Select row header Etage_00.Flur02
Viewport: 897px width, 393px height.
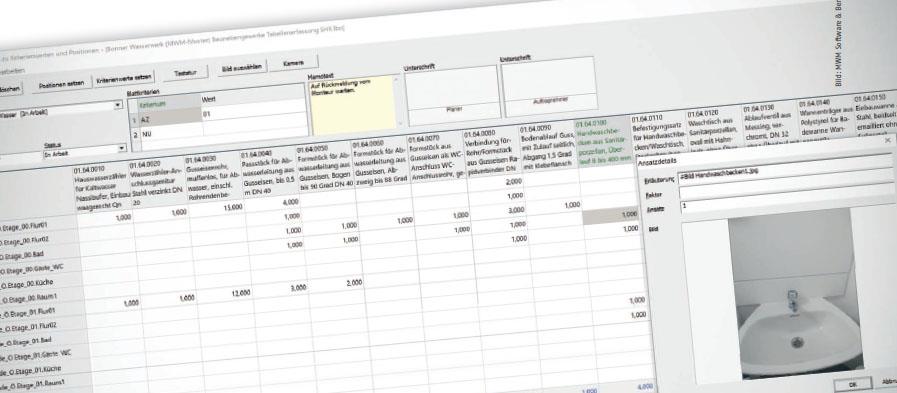[x=38, y=239]
